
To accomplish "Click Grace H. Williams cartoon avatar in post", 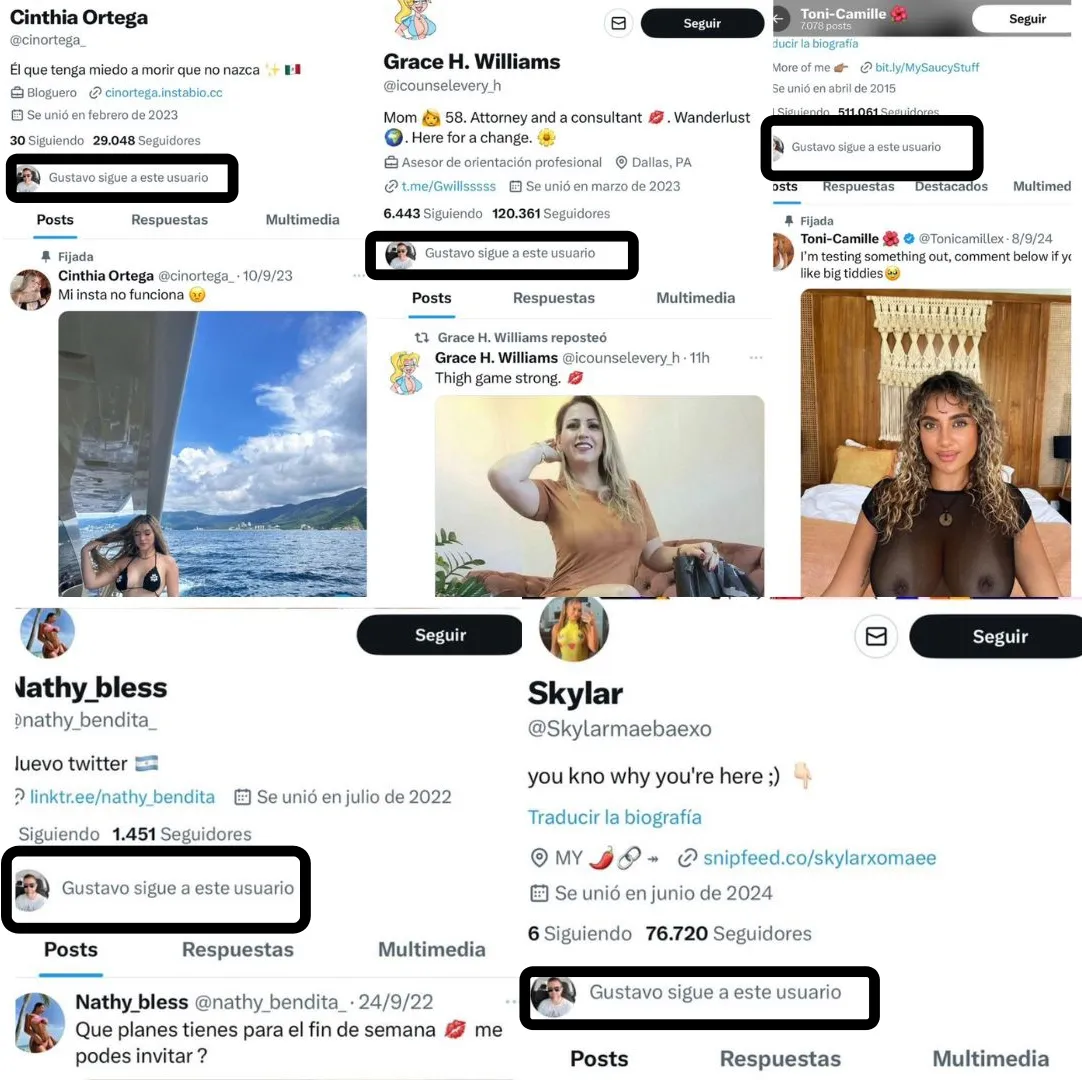I will (x=406, y=372).
